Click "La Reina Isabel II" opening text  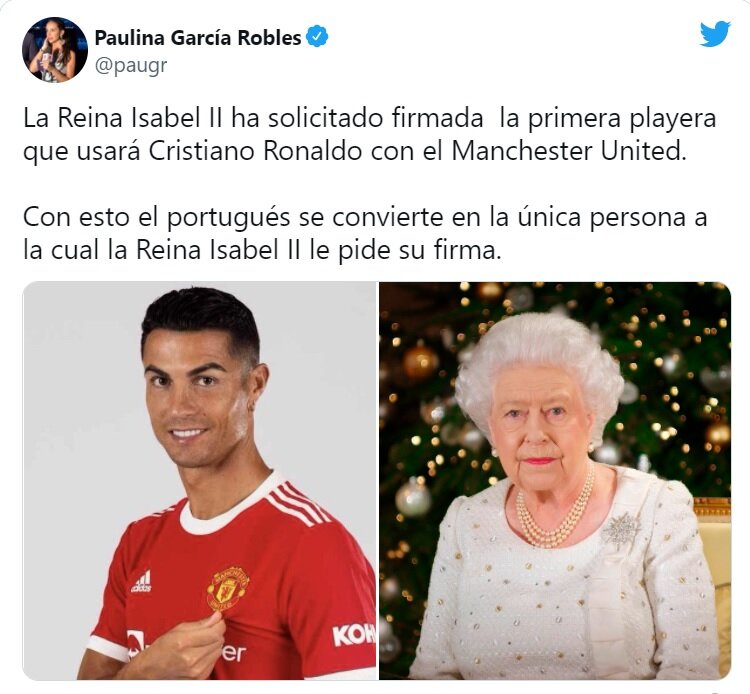(x=123, y=119)
